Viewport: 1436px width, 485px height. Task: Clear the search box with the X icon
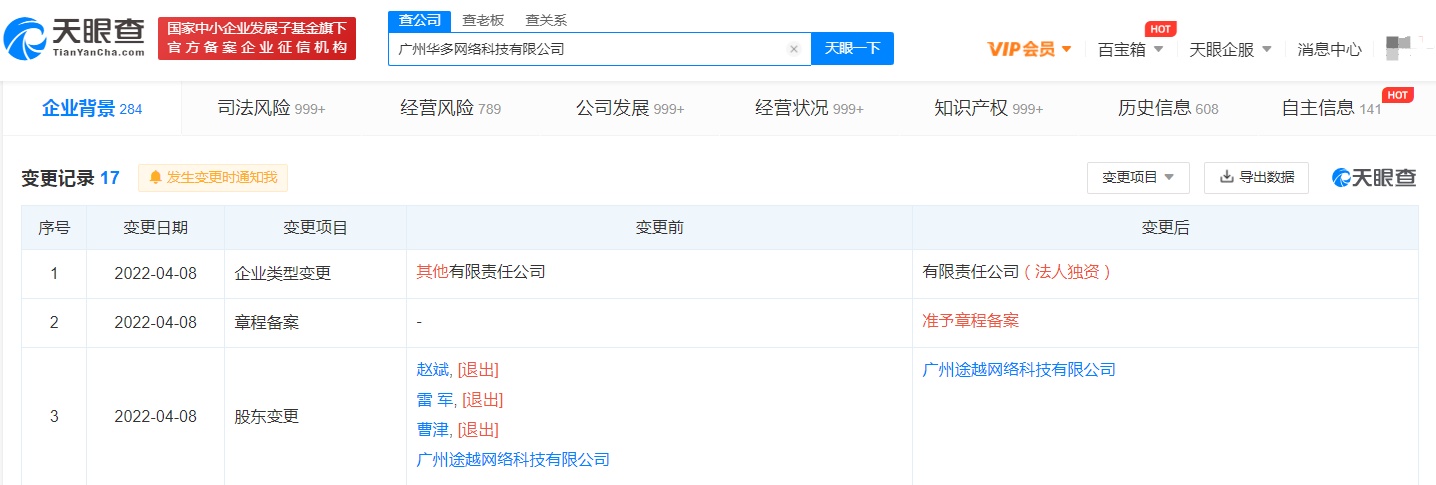point(794,49)
